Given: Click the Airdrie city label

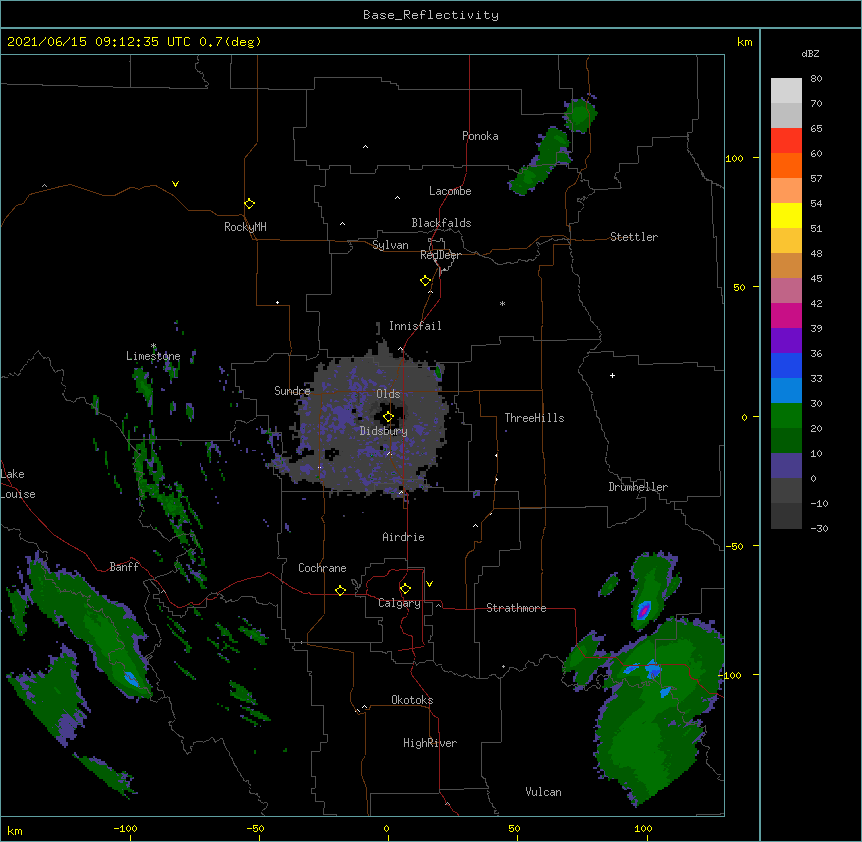Looking at the screenshot, I should click(404, 537).
